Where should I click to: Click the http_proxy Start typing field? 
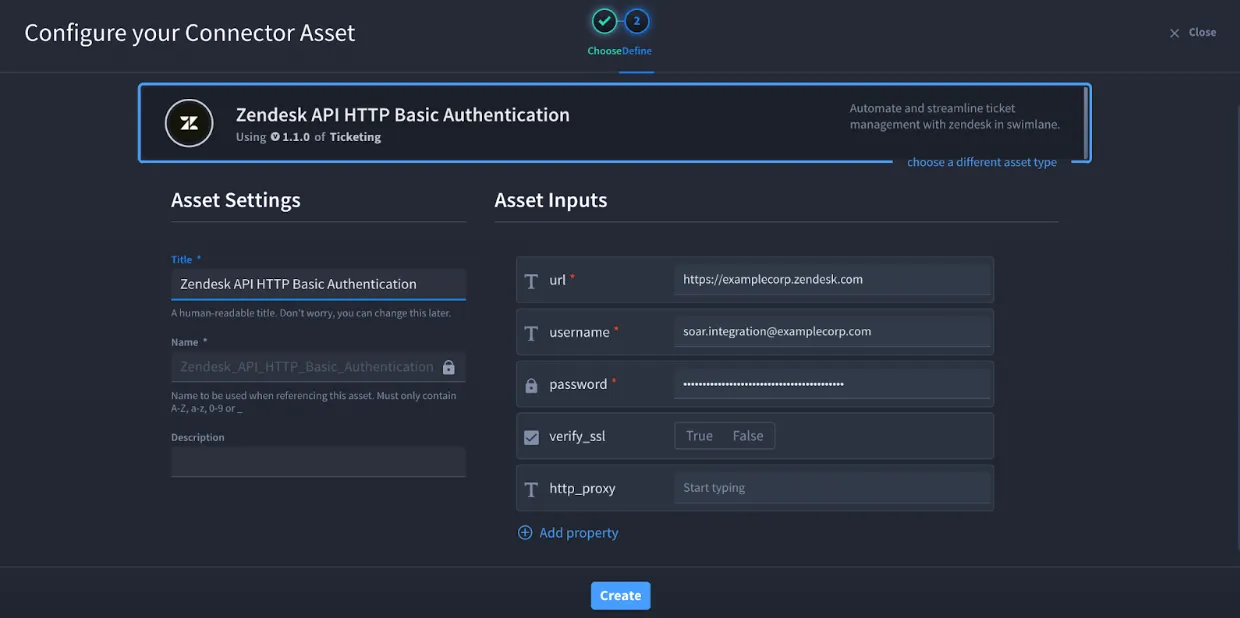tap(832, 488)
